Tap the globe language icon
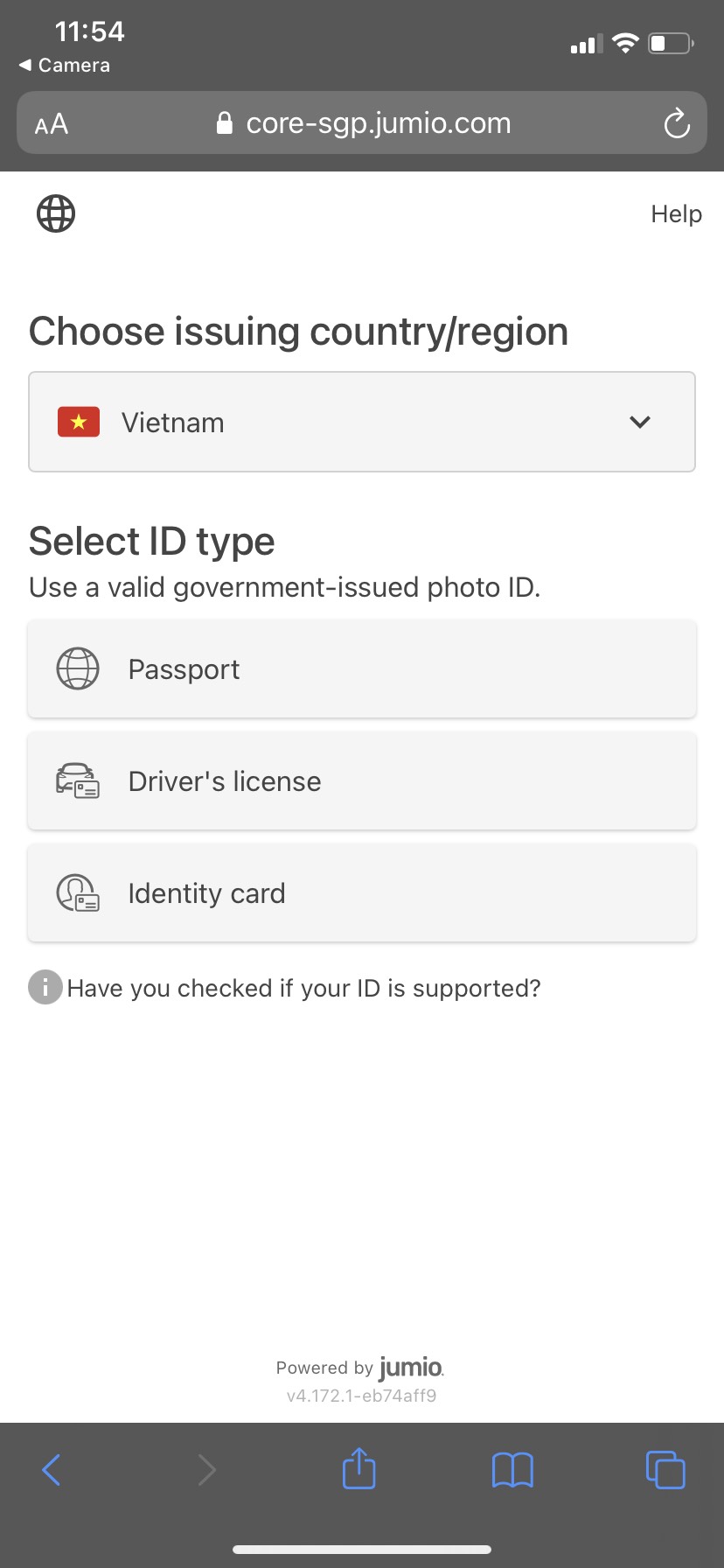This screenshot has height=1568, width=724. pos(56,213)
